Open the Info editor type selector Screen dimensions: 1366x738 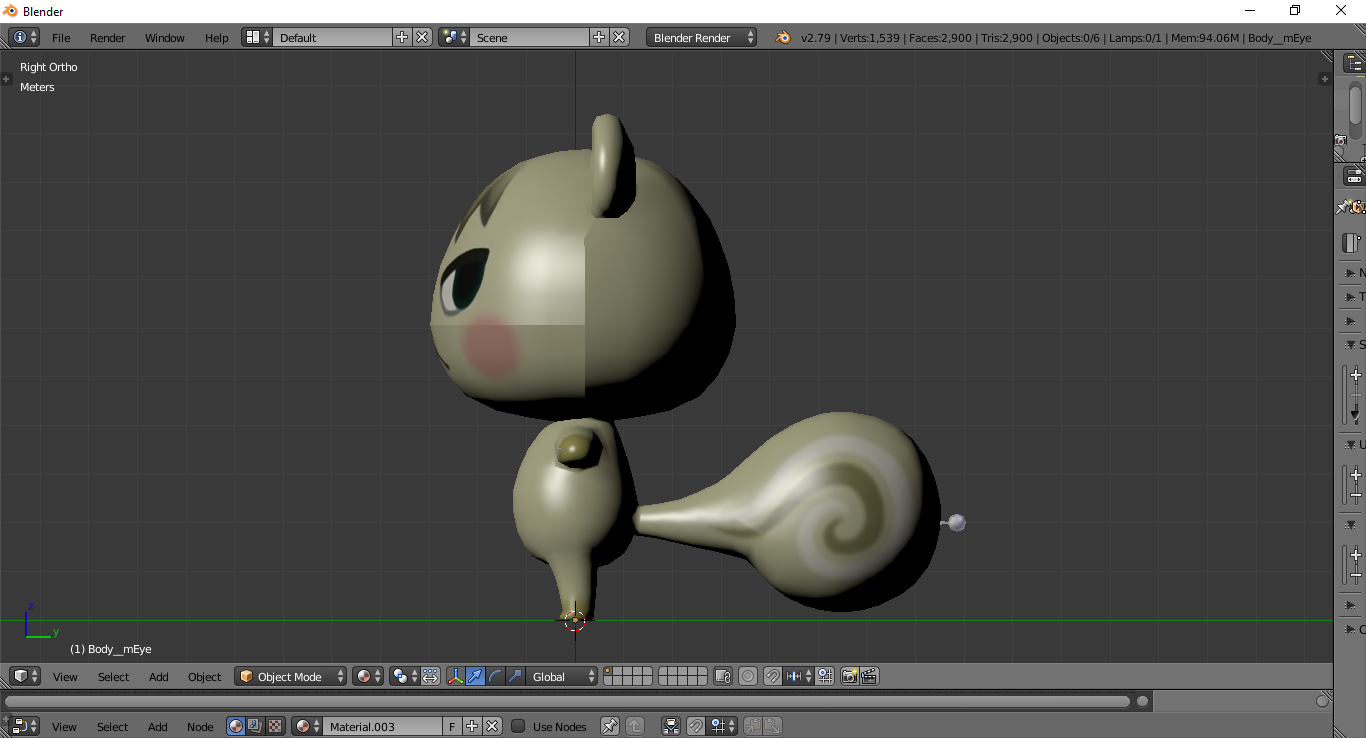(x=24, y=37)
